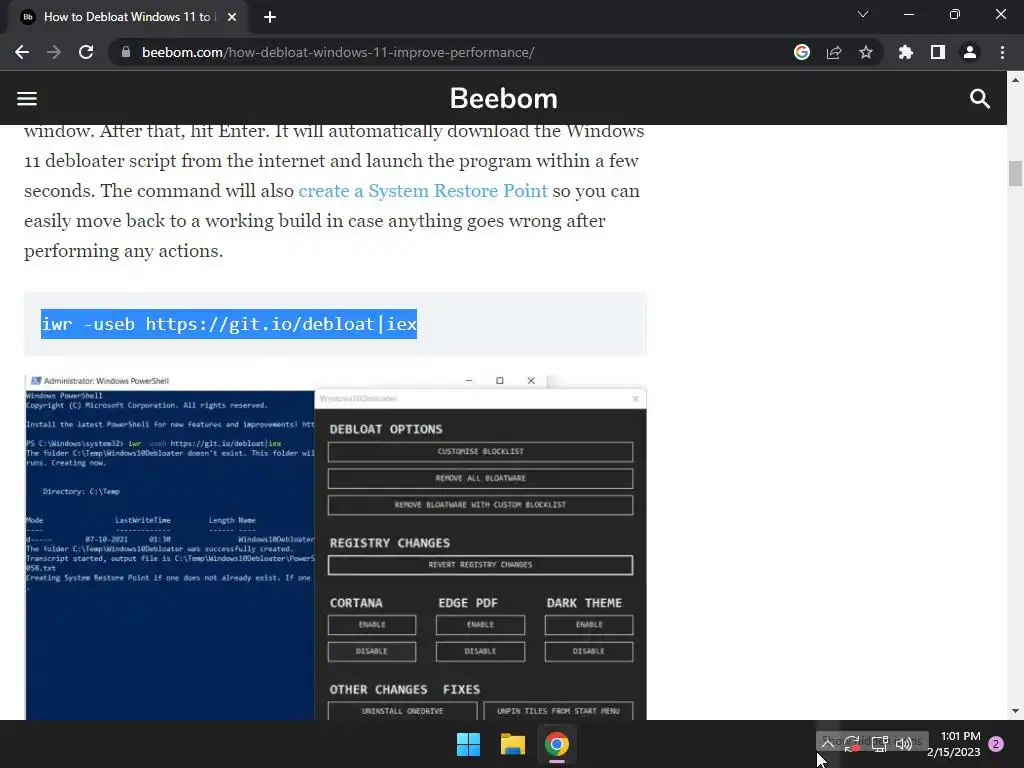Open network icon in system tray
This screenshot has height=768, width=1024.
pos(879,743)
